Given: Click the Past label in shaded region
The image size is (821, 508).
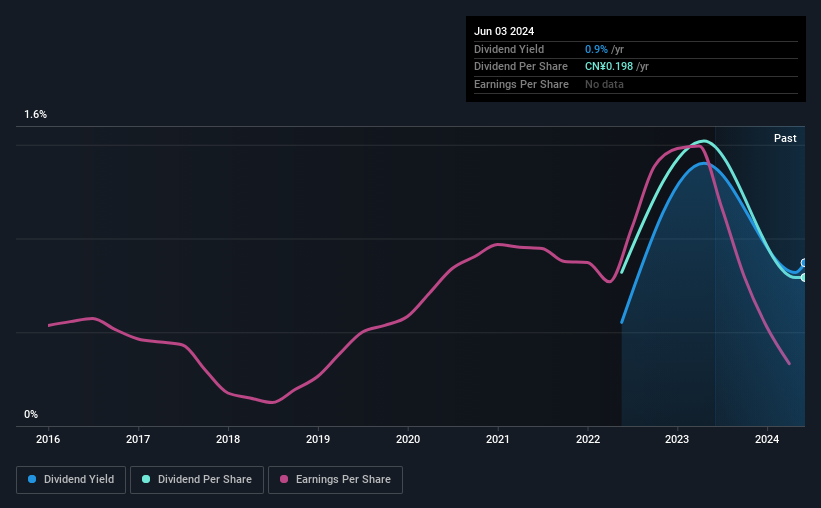Looking at the screenshot, I should pyautogui.click(x=785, y=138).
